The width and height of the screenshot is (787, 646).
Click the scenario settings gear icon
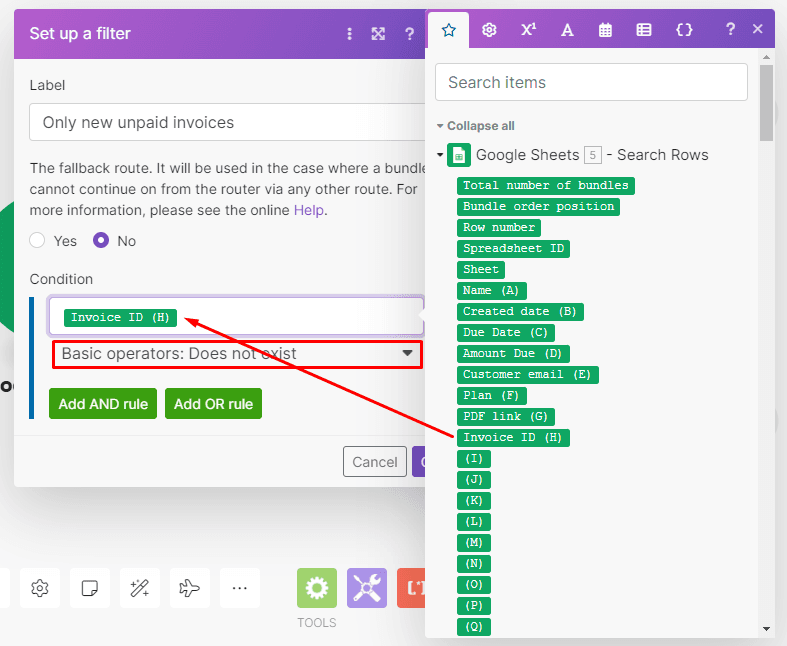[40, 588]
